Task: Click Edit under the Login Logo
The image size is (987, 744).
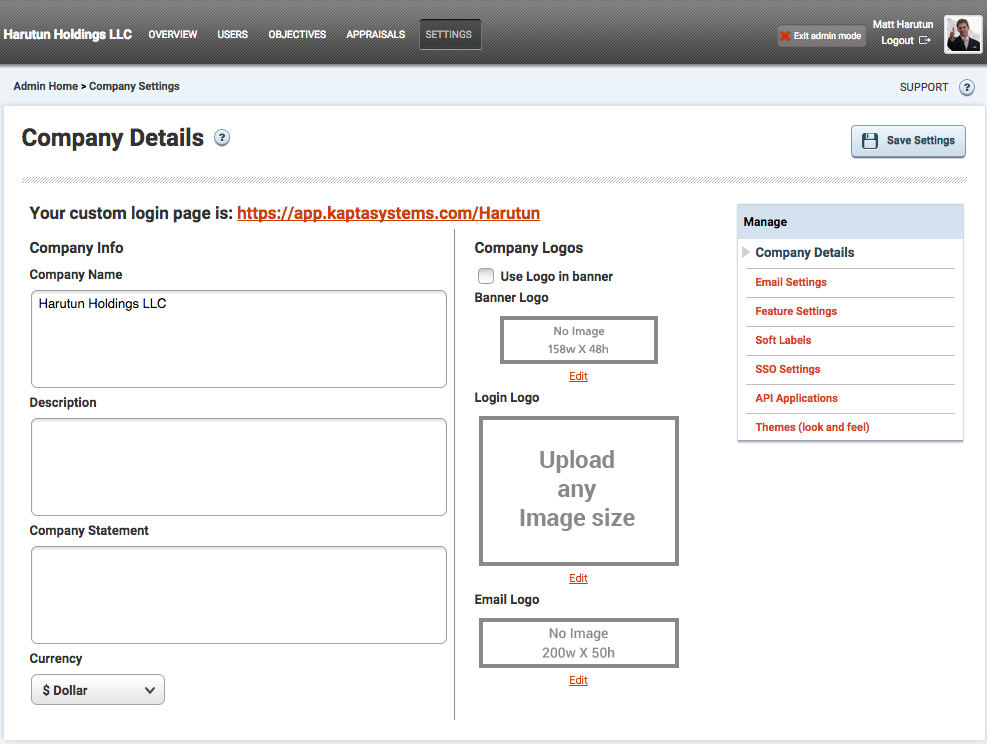Action: point(578,578)
